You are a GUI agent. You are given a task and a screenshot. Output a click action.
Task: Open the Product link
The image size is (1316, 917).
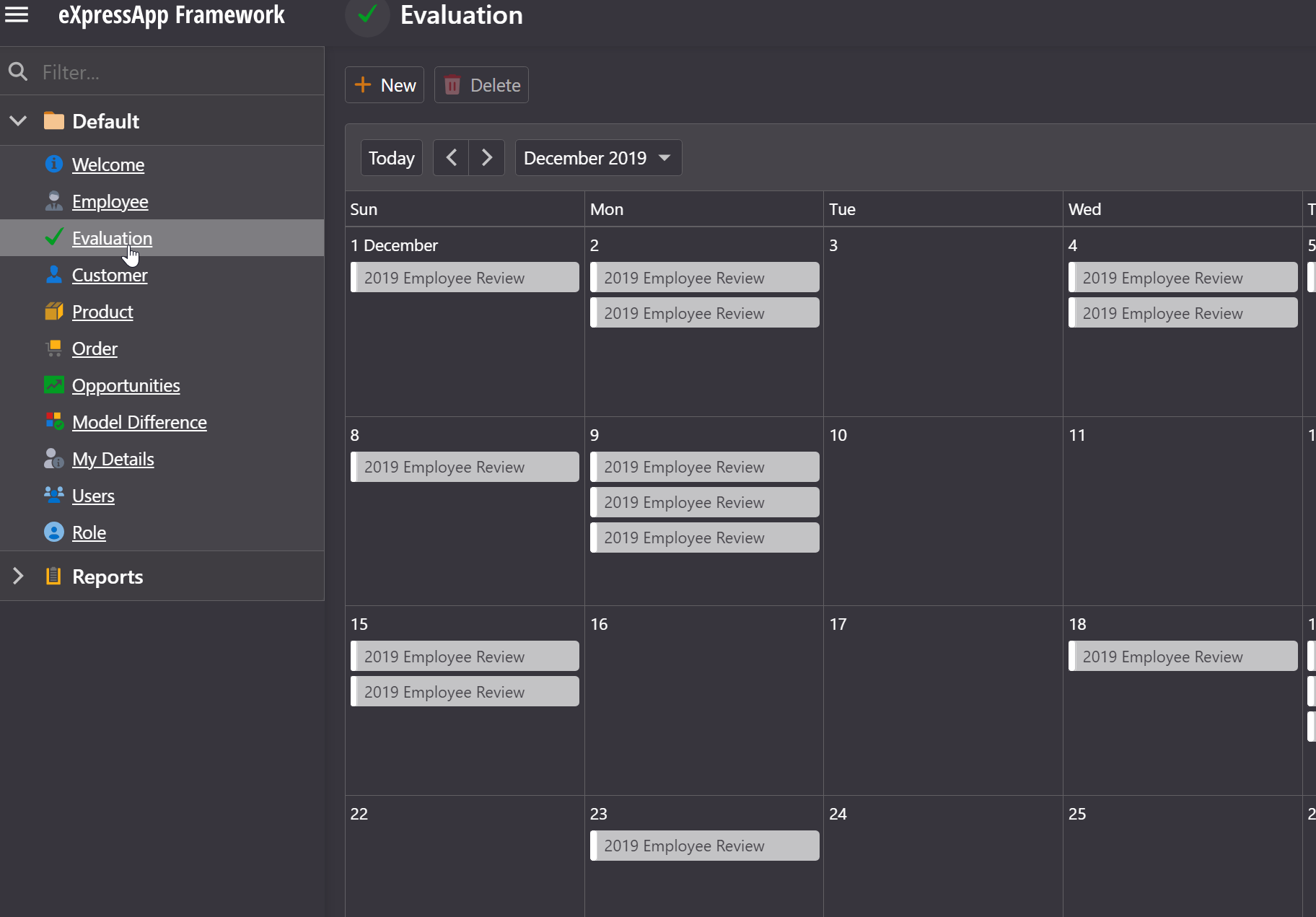tap(102, 312)
